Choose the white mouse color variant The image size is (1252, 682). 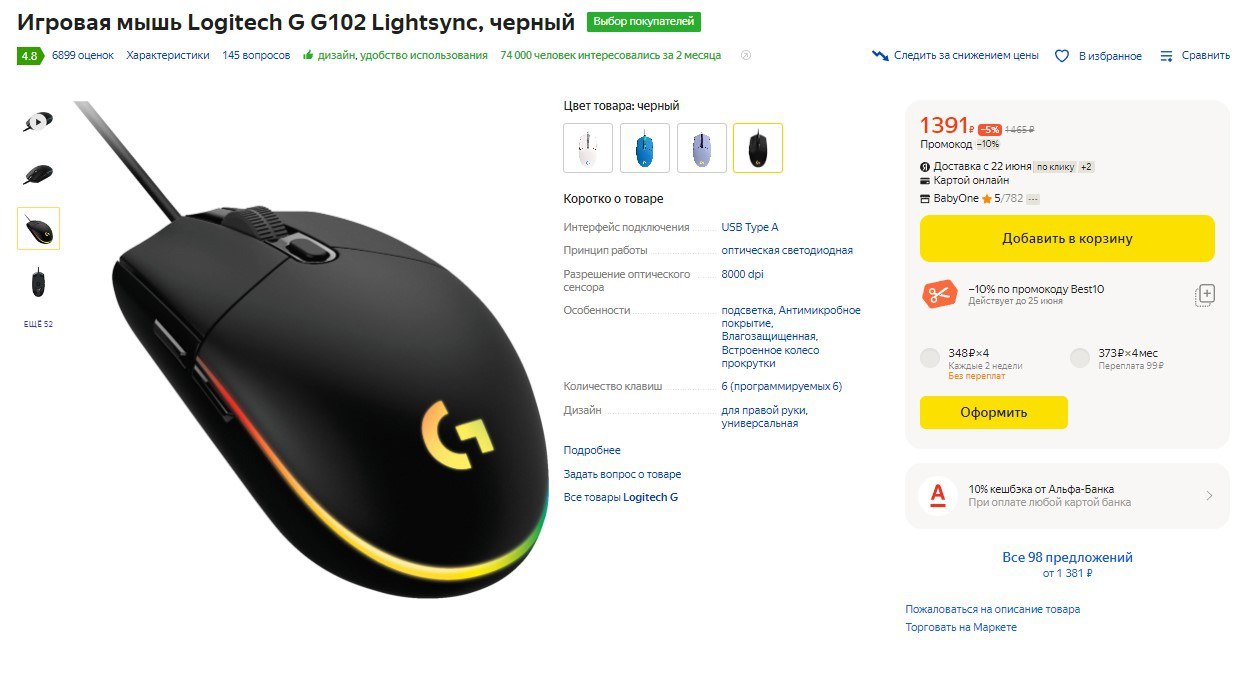pyautogui.click(x=588, y=148)
